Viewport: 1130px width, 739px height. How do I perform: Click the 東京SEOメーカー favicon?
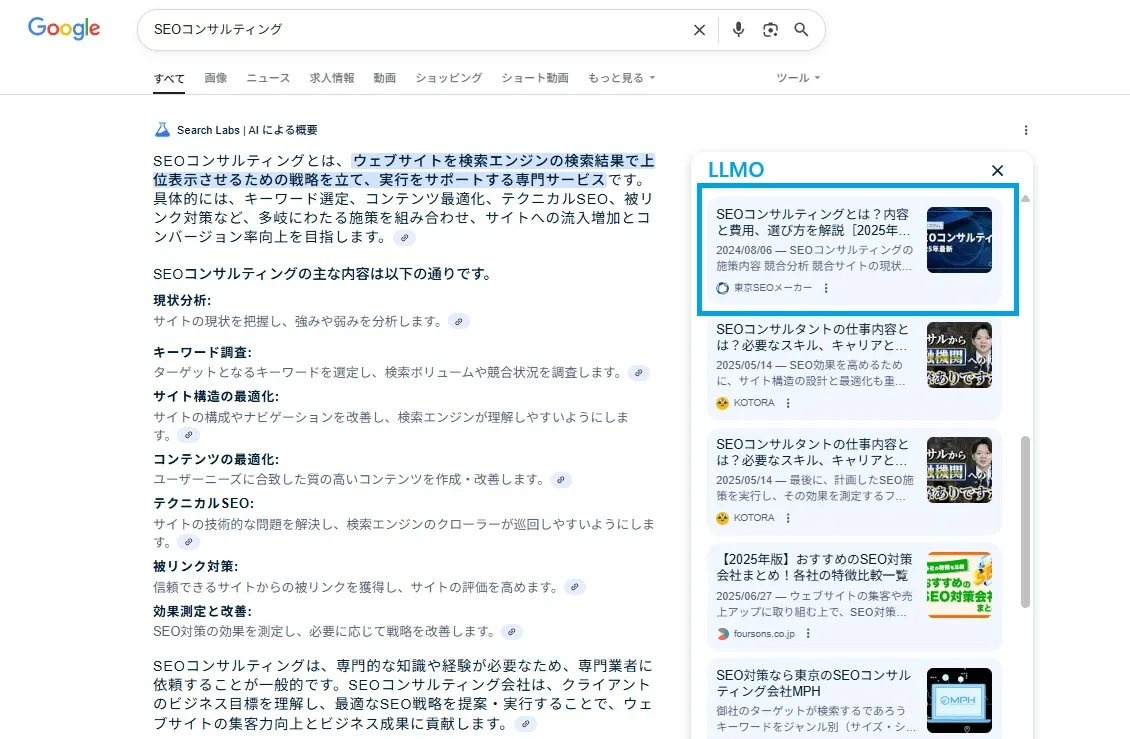[722, 288]
